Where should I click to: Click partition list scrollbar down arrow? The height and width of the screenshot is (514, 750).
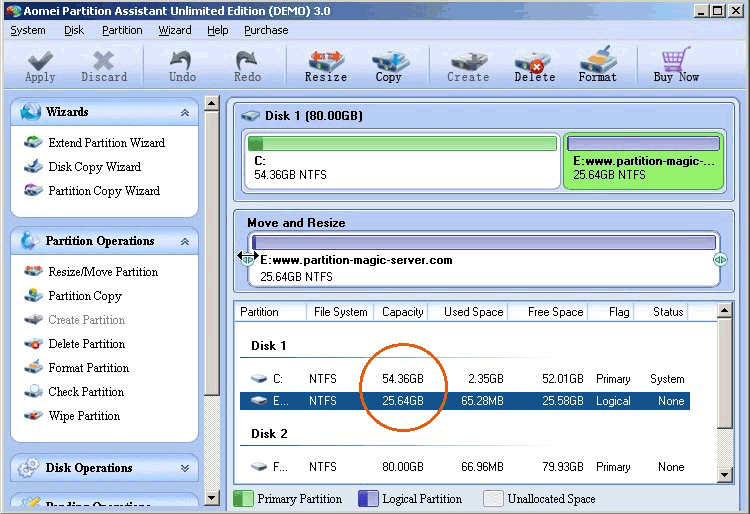coord(725,475)
